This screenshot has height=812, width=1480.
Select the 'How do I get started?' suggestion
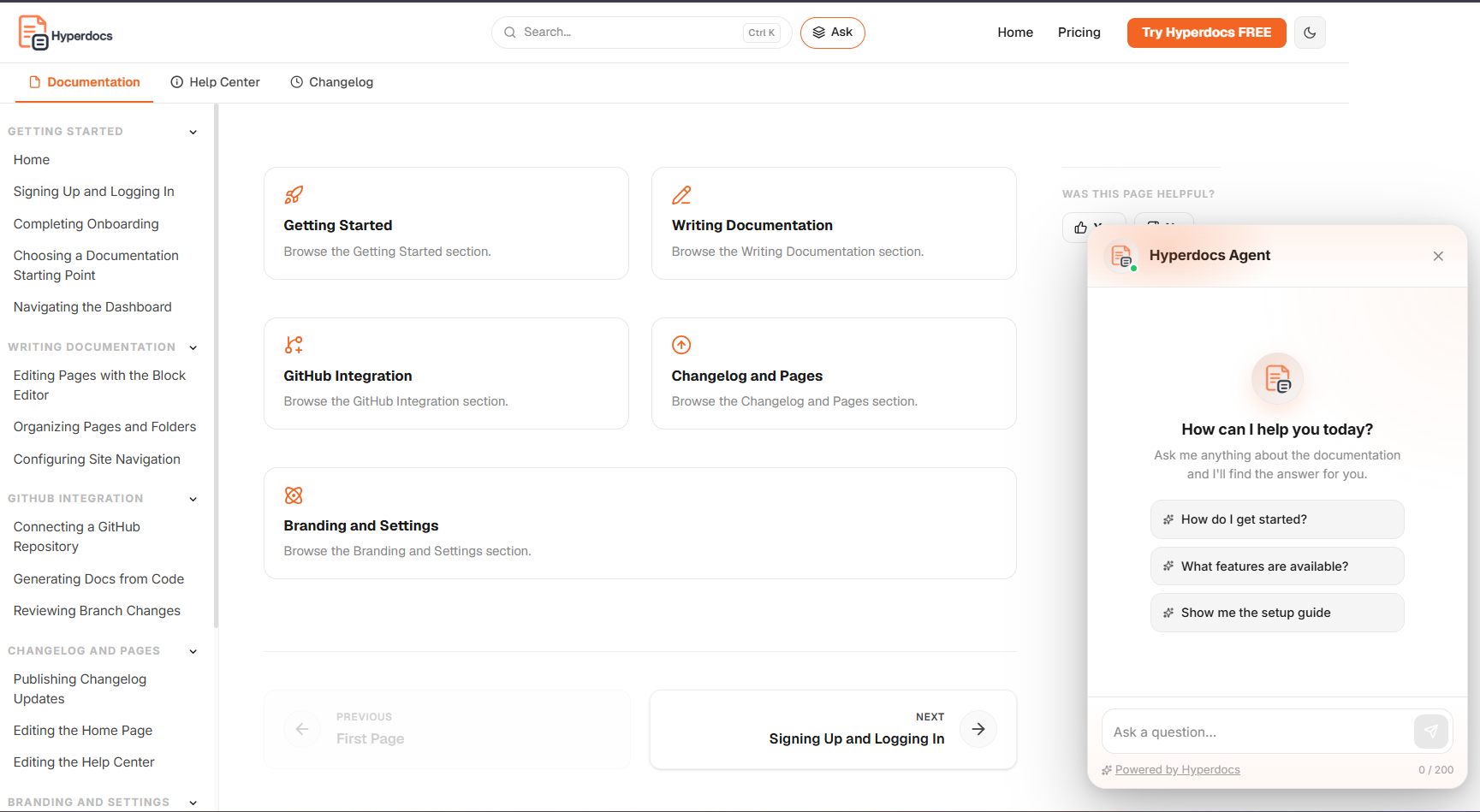[x=1277, y=519]
